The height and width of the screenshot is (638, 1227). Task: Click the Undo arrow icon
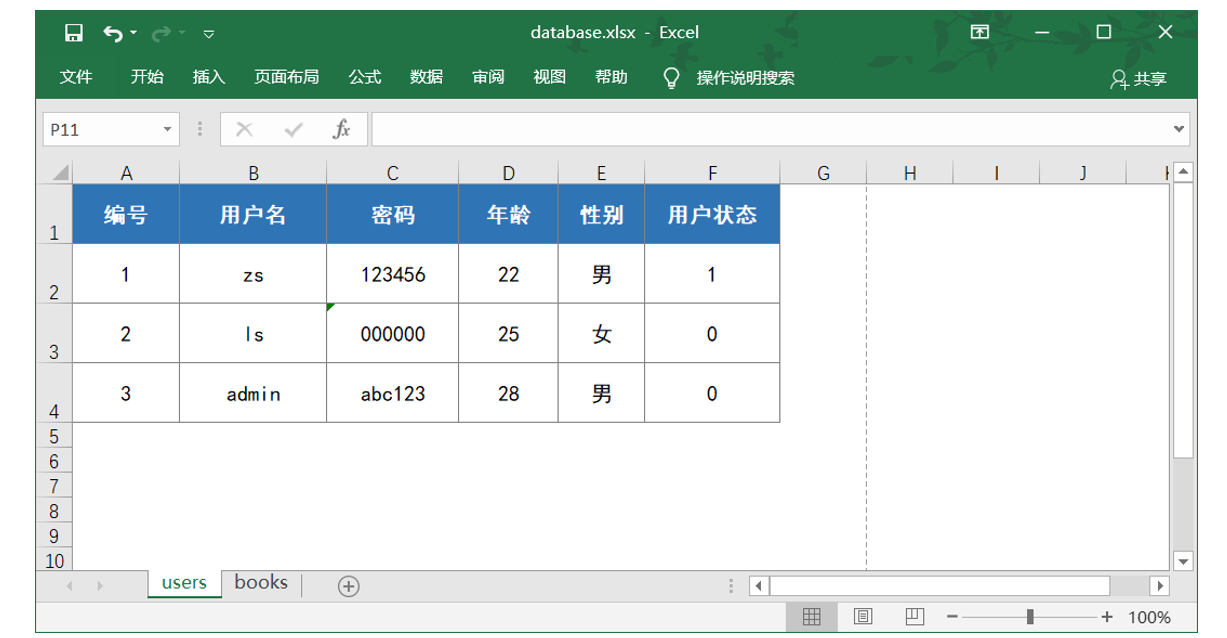[112, 31]
